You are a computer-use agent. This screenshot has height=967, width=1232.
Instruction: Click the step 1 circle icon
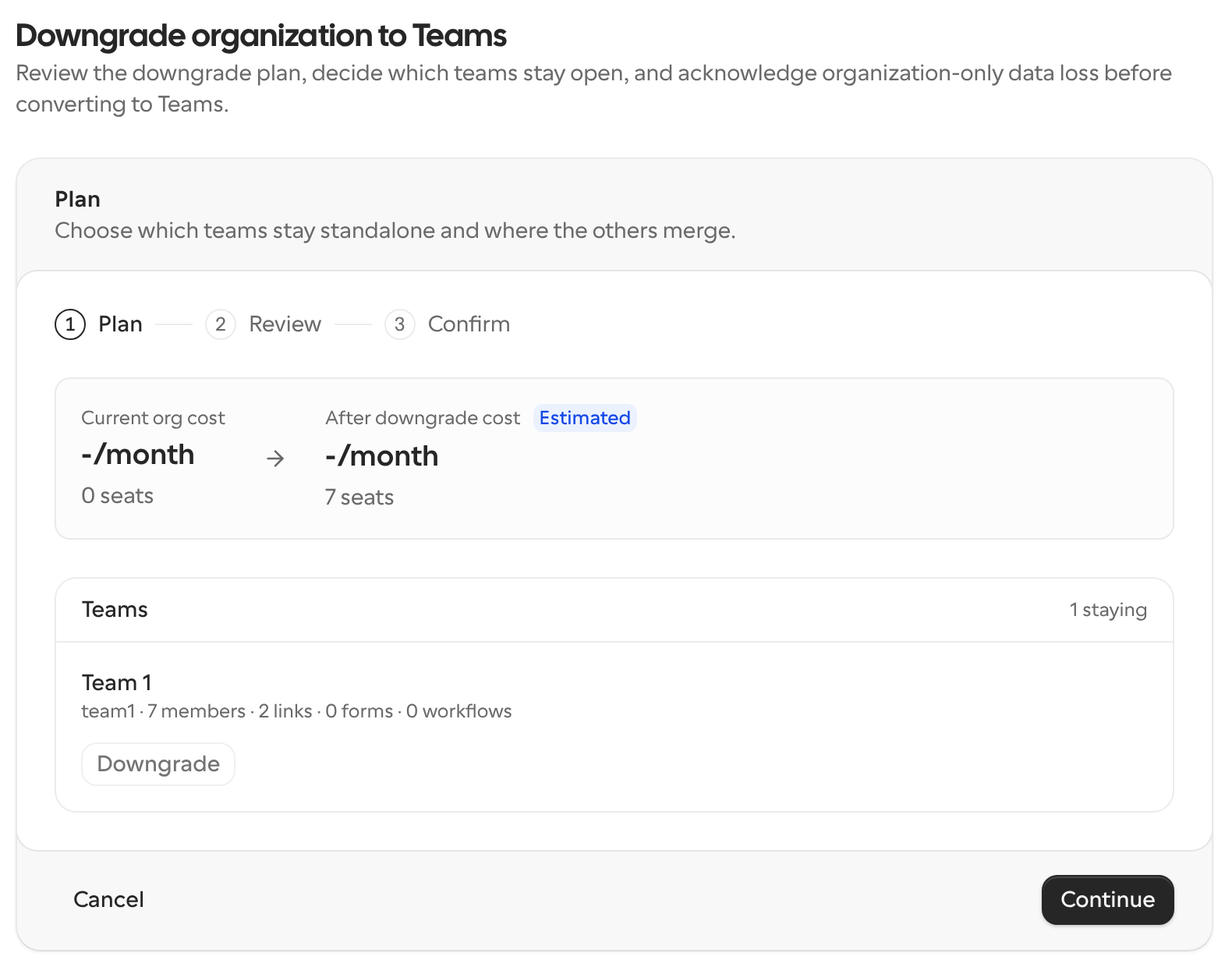[70, 324]
